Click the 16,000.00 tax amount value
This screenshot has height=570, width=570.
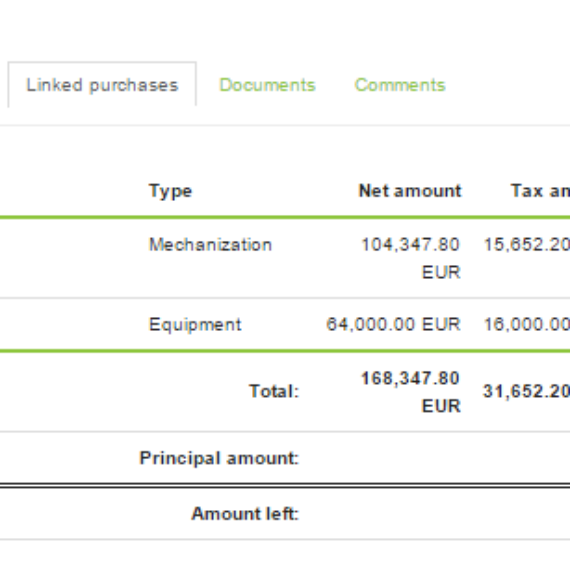(x=527, y=324)
